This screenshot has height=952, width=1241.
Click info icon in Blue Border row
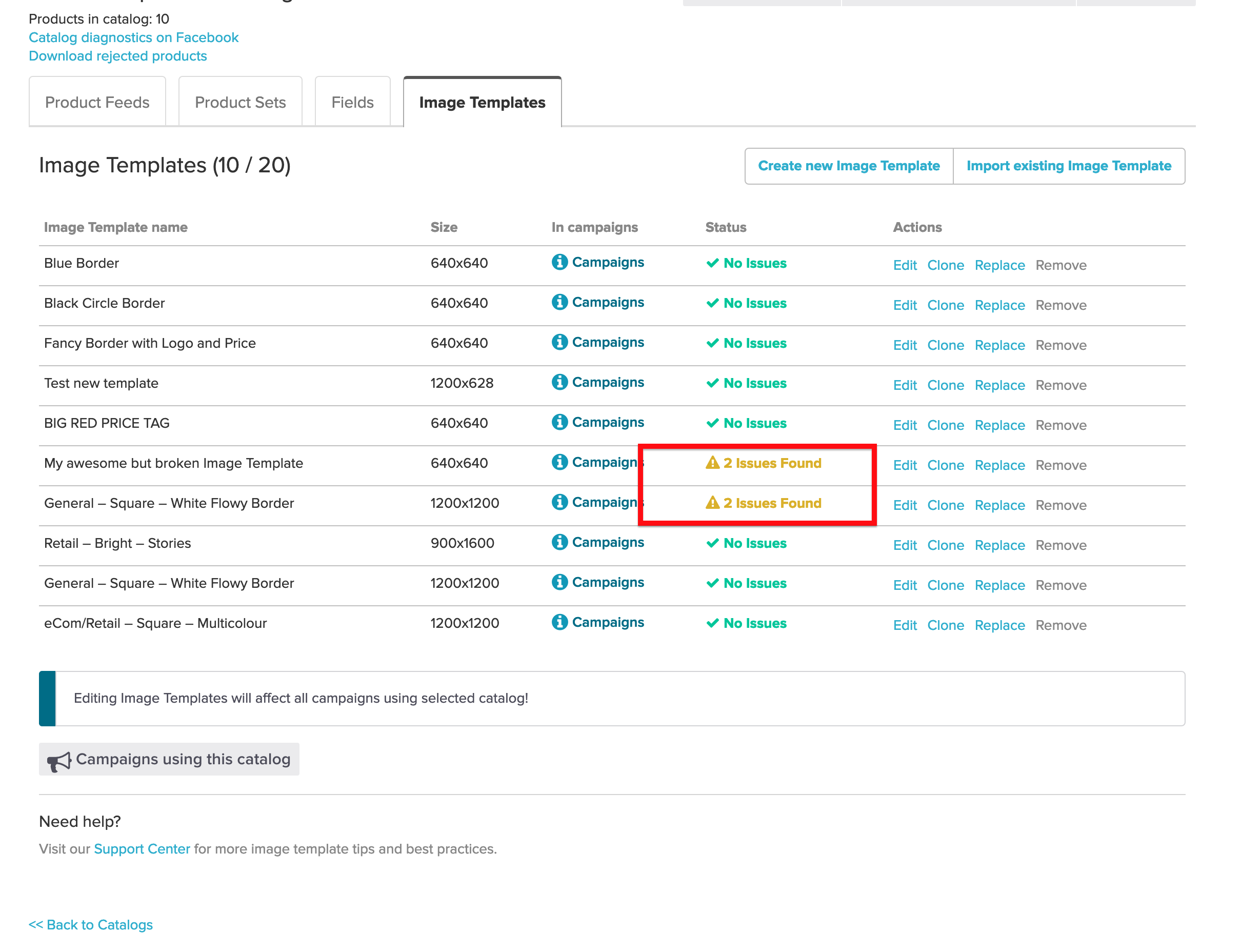tap(559, 262)
